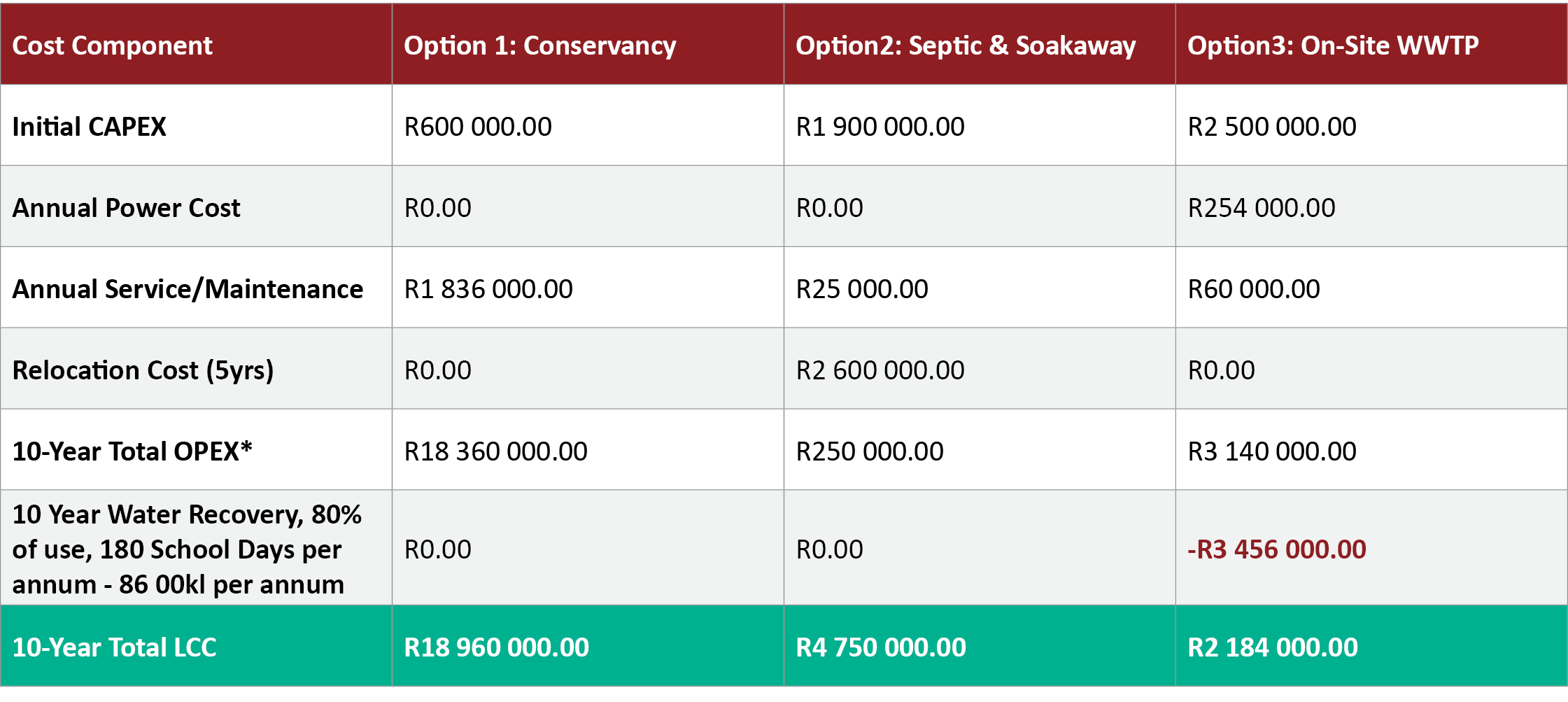Click the 10-Year Total LCC label
Image resolution: width=1568 pixels, height=702 pixels.
(114, 647)
